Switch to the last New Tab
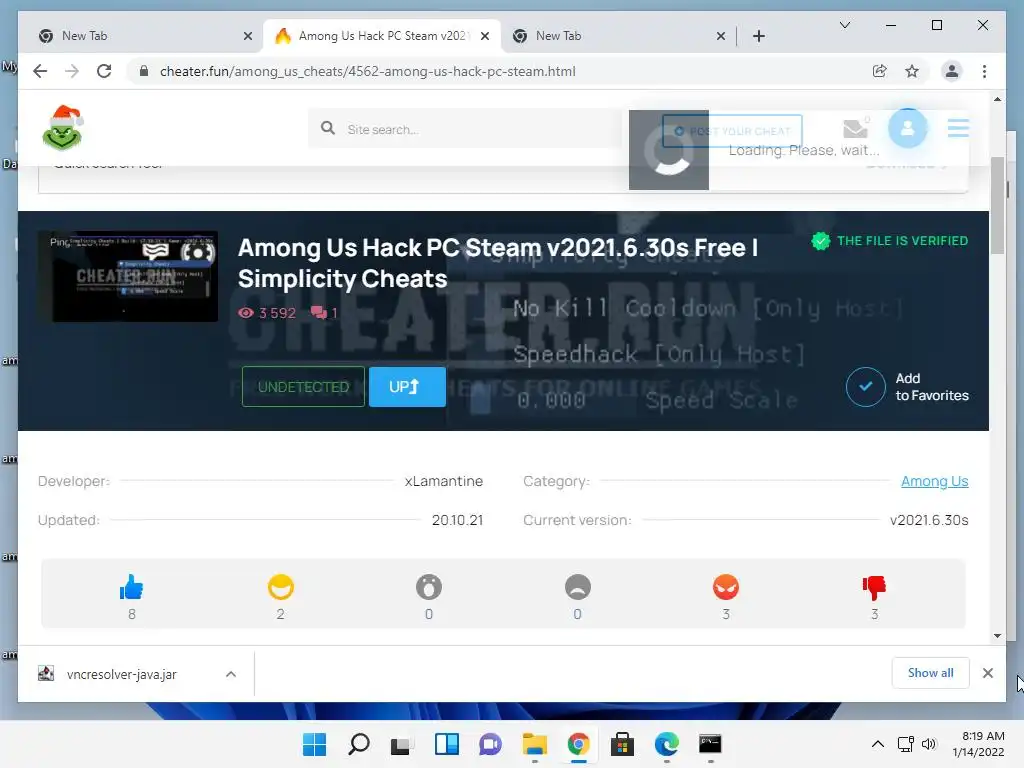1024x768 pixels. click(617, 36)
